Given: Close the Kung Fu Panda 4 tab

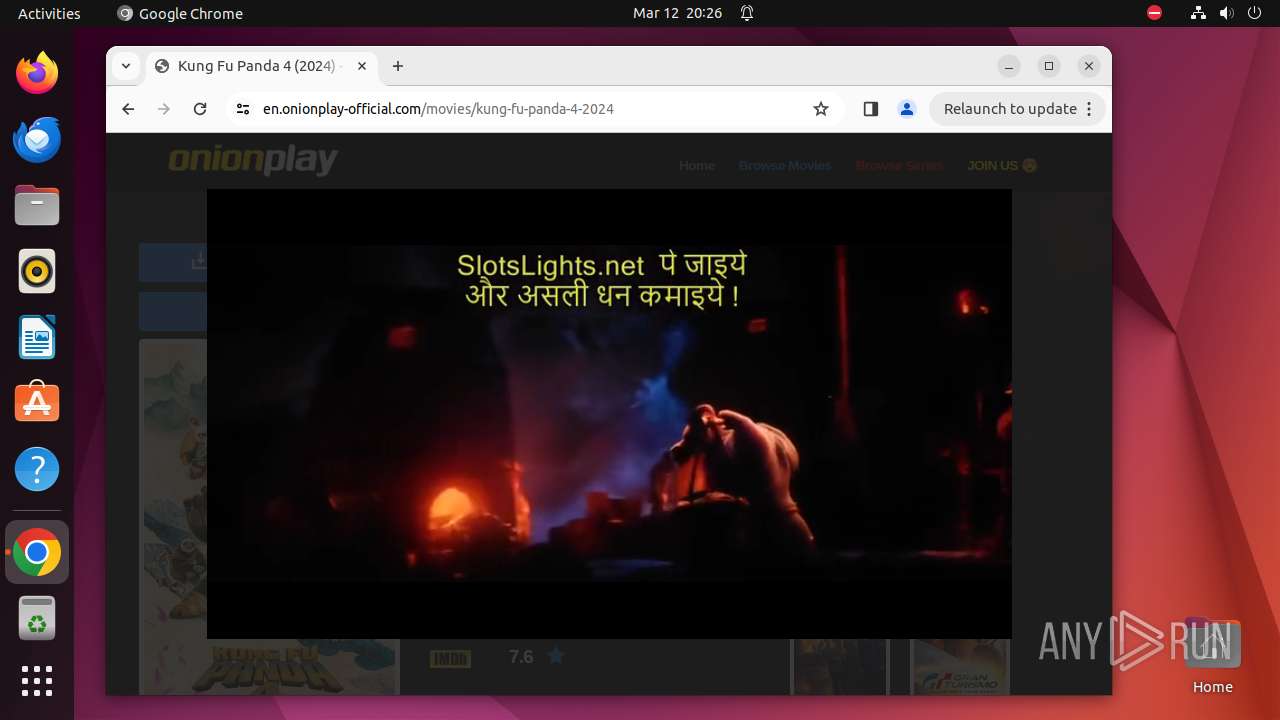Looking at the screenshot, I should click(362, 66).
